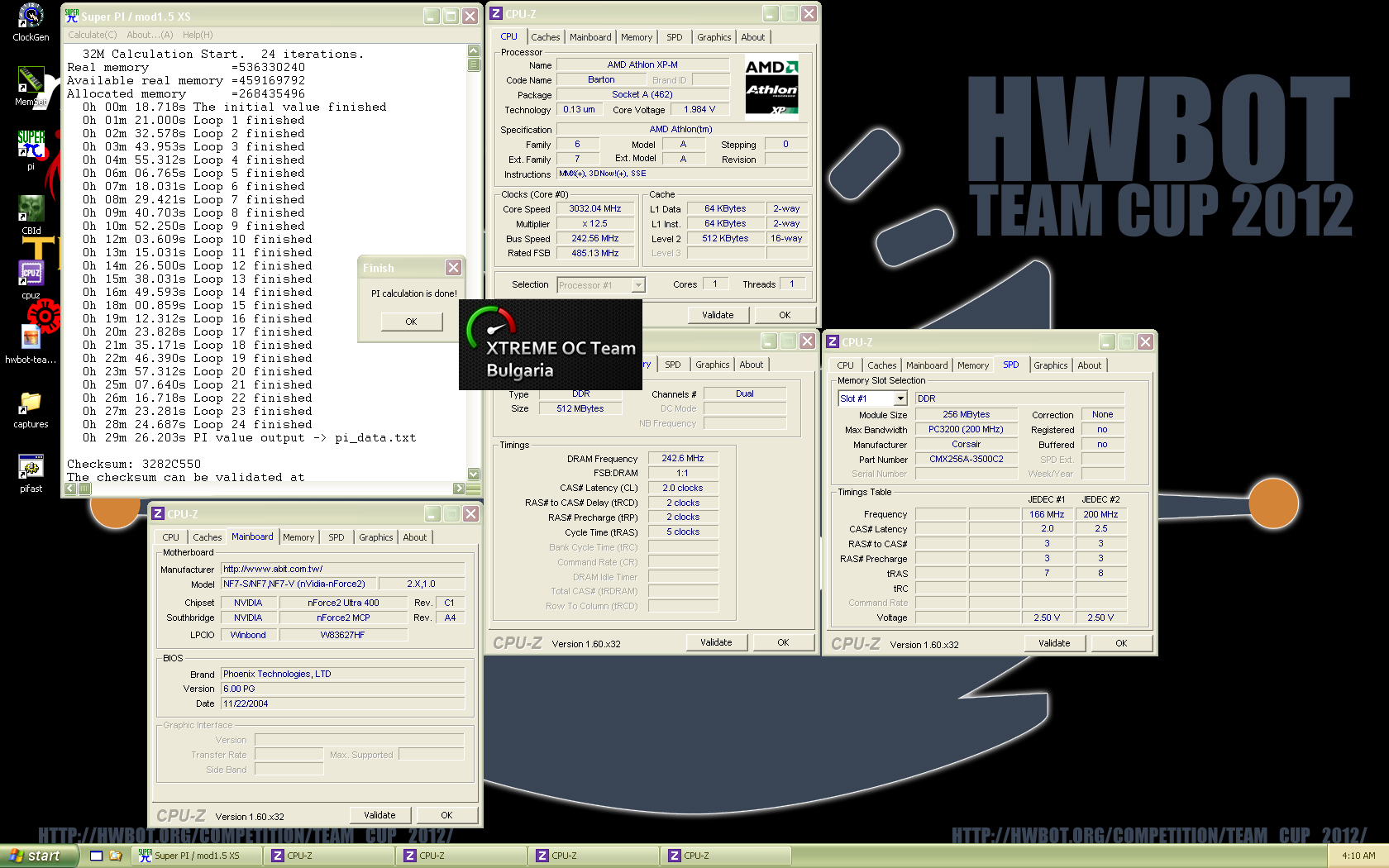Expand the Processor #1 selection dropdown
The image size is (1389, 868).
(x=638, y=285)
